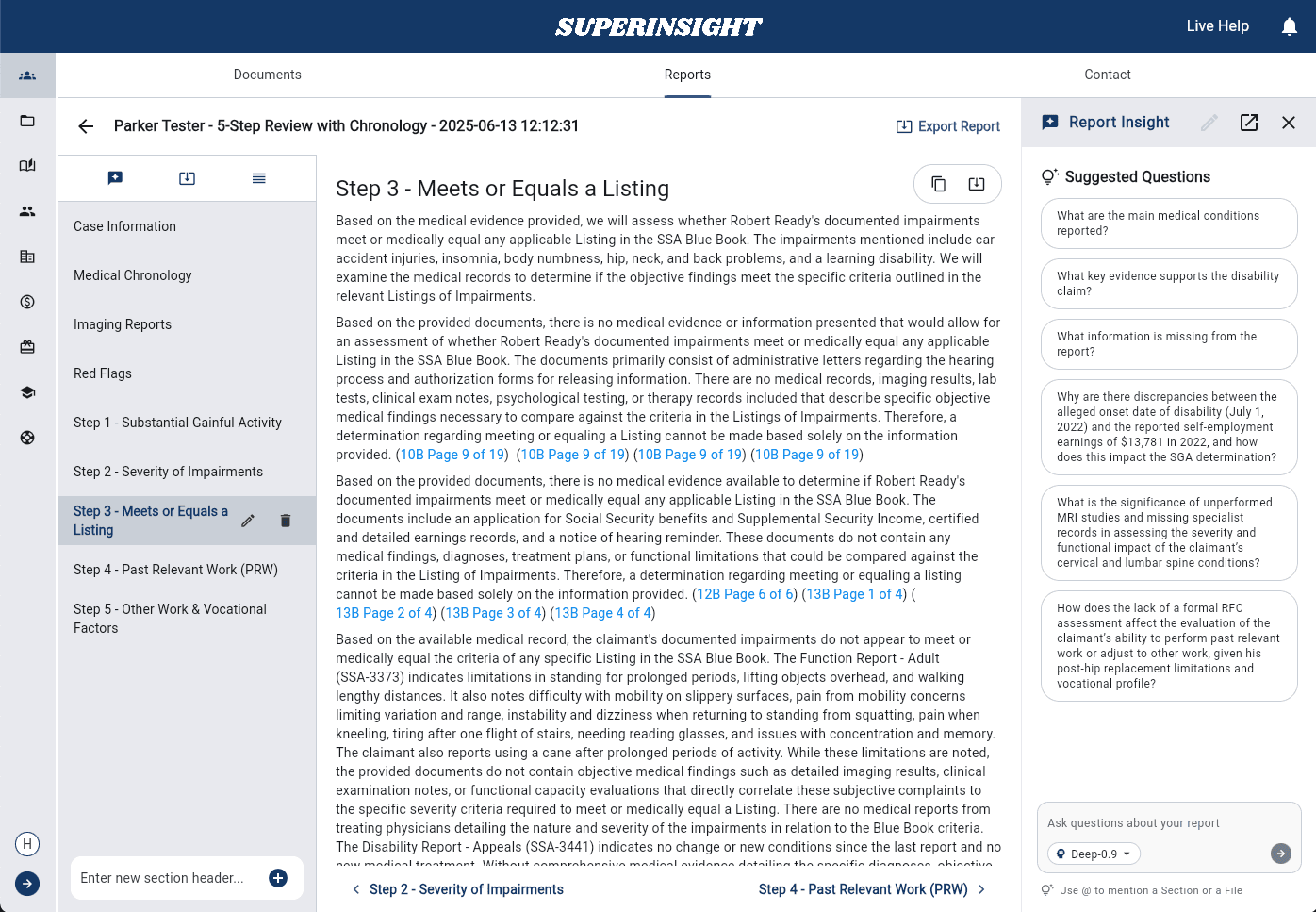Export the report
This screenshot has width=1316, height=912.
pos(947,125)
